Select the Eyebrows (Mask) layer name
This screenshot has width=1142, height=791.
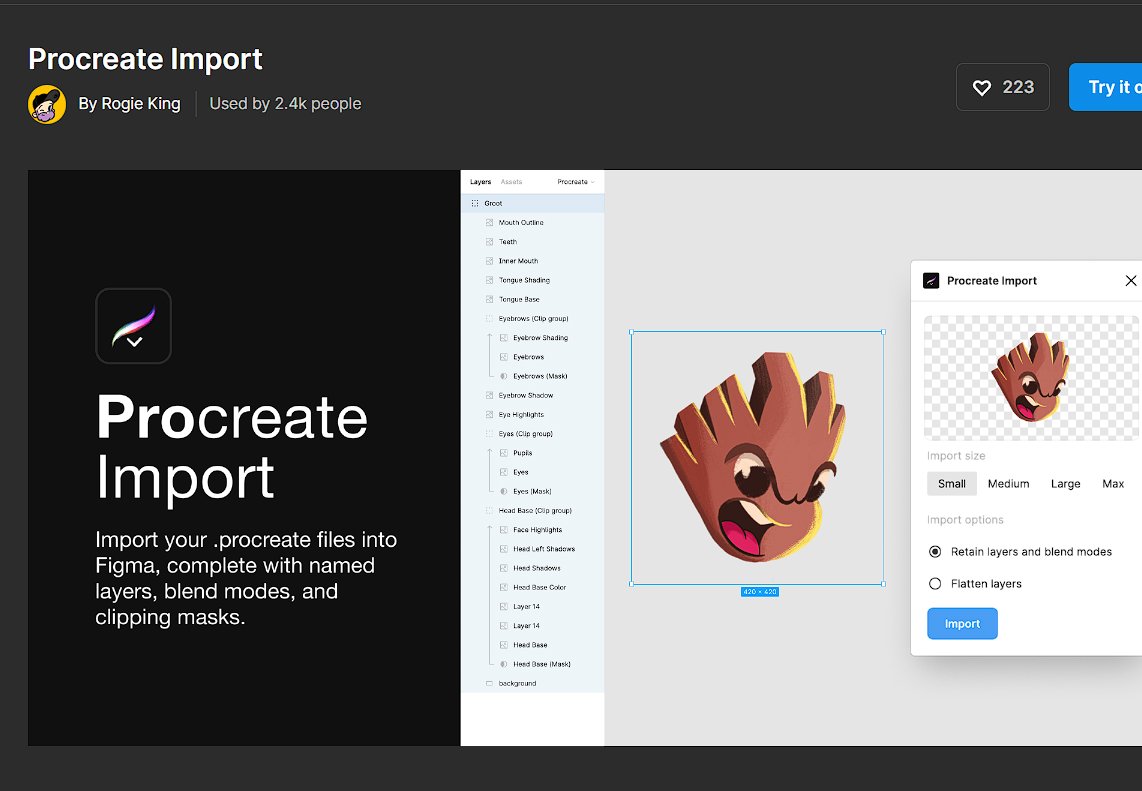540,376
